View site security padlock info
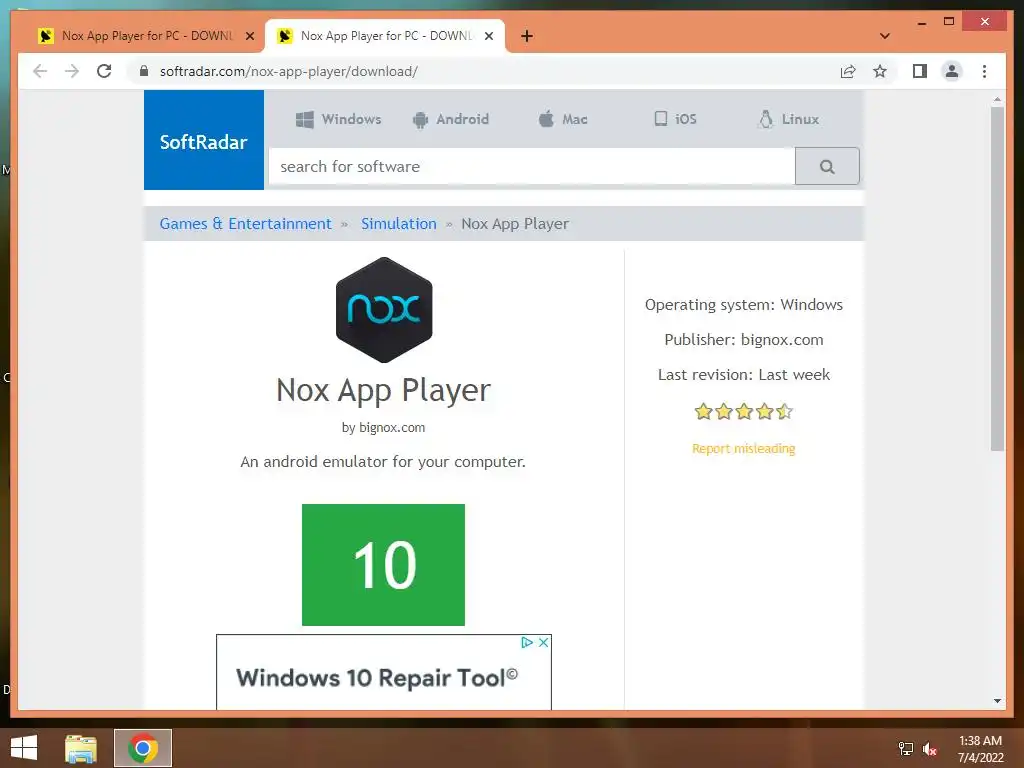Viewport: 1024px width, 768px height. click(x=144, y=71)
